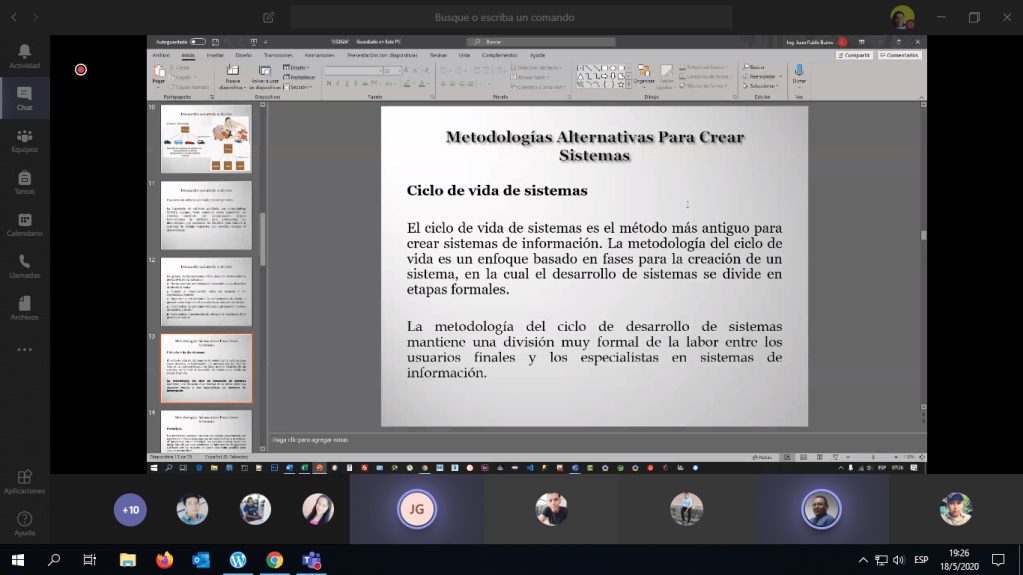Toggle the Autoguardado switch in PowerPoint
This screenshot has width=1023, height=575.
tap(198, 42)
